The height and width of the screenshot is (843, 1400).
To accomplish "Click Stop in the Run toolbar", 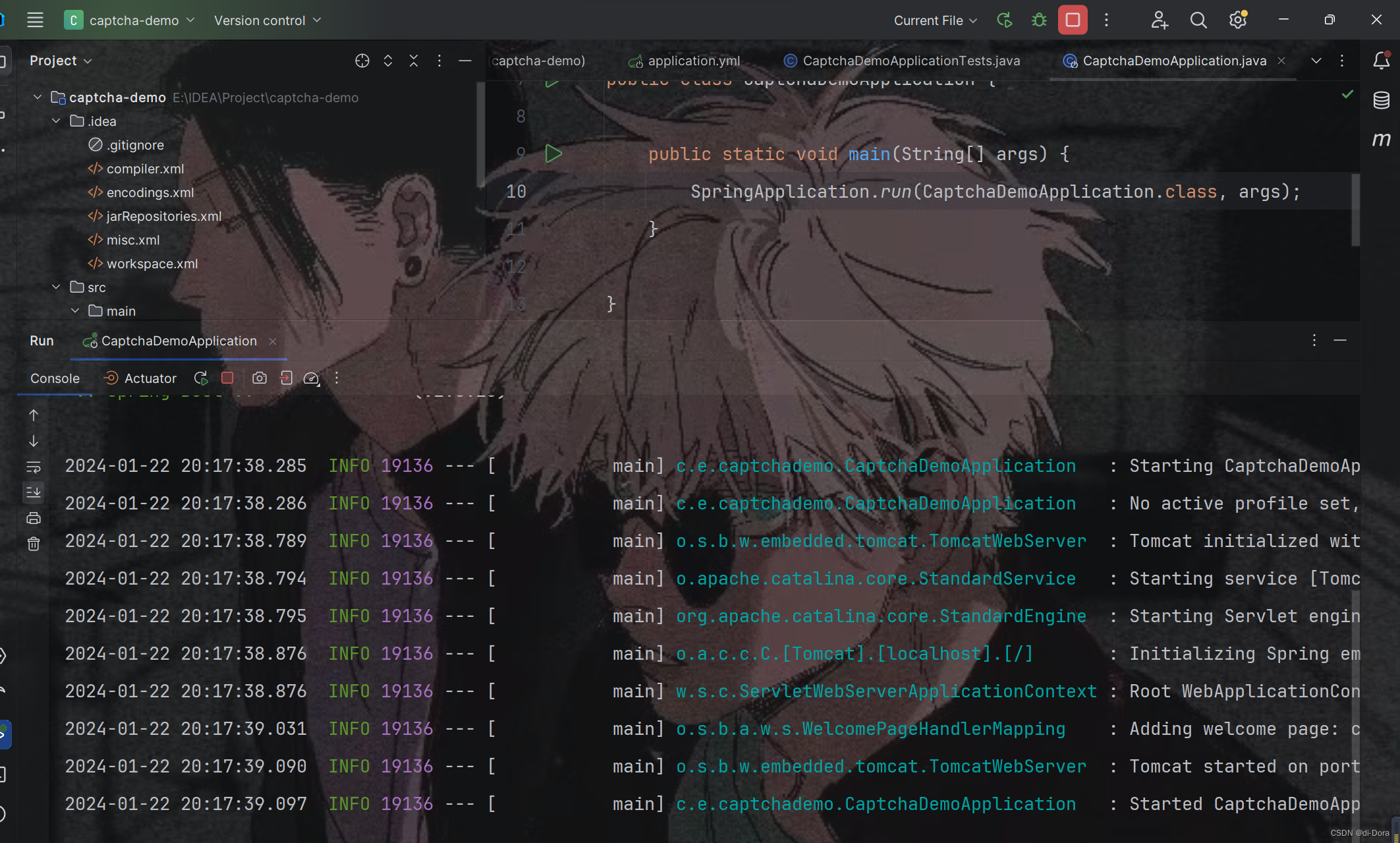I will pyautogui.click(x=227, y=378).
